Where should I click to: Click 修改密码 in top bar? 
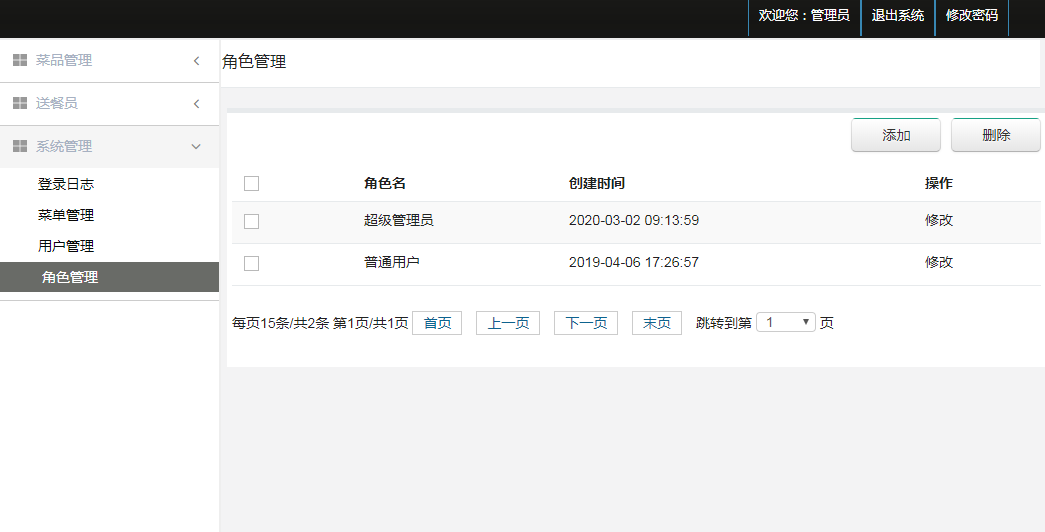(x=972, y=16)
